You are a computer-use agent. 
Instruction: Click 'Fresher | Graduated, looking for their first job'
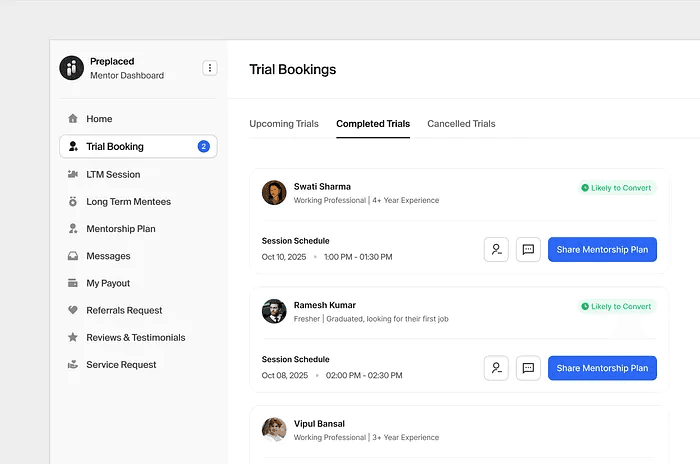tap(371, 319)
